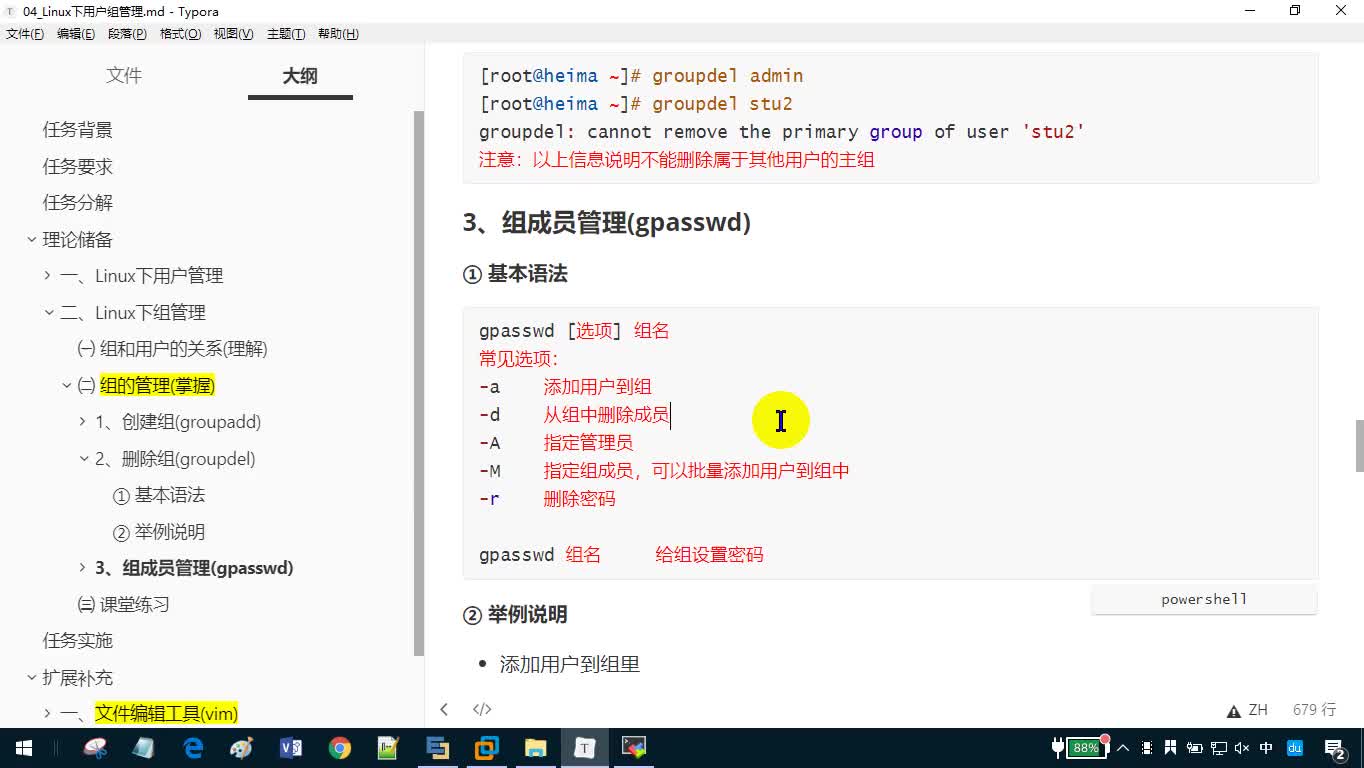Expand 一、文件编辑工具(vim) node
This screenshot has height=768, width=1364.
tap(48, 713)
